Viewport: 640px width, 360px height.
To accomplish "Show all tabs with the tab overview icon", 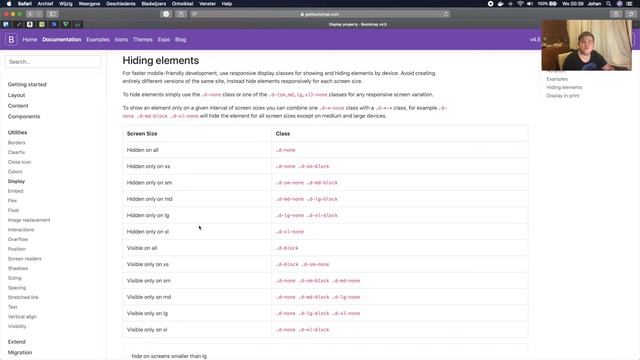I will pyautogui.click(x=631, y=14).
